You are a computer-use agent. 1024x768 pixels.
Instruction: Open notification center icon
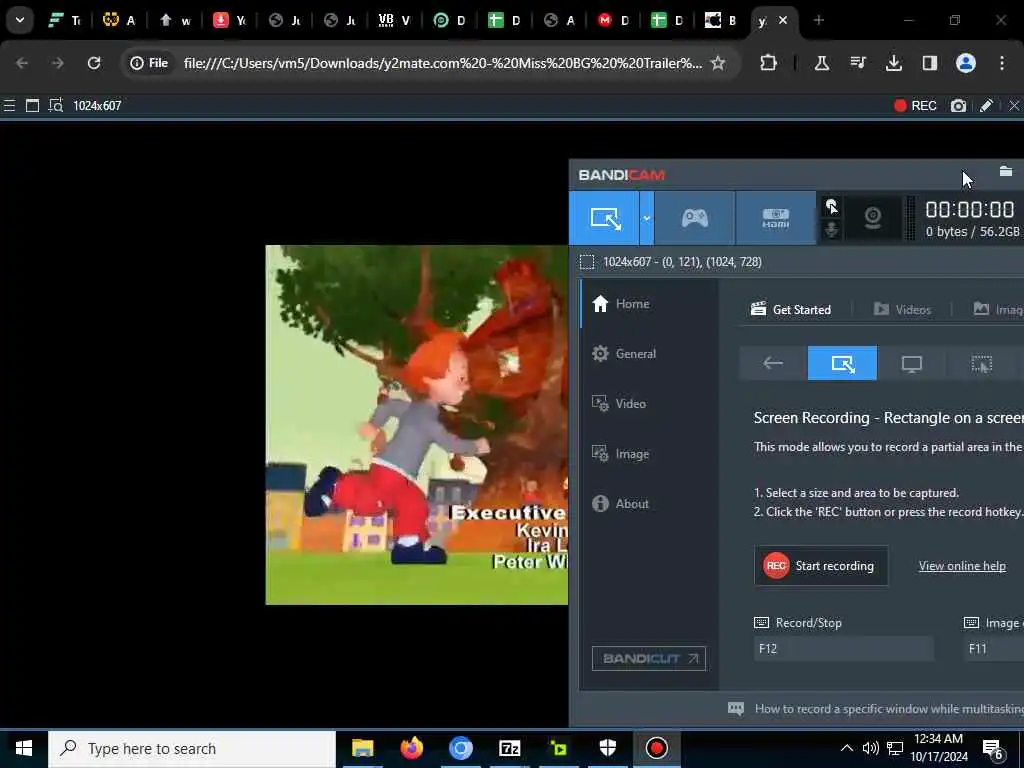click(993, 749)
